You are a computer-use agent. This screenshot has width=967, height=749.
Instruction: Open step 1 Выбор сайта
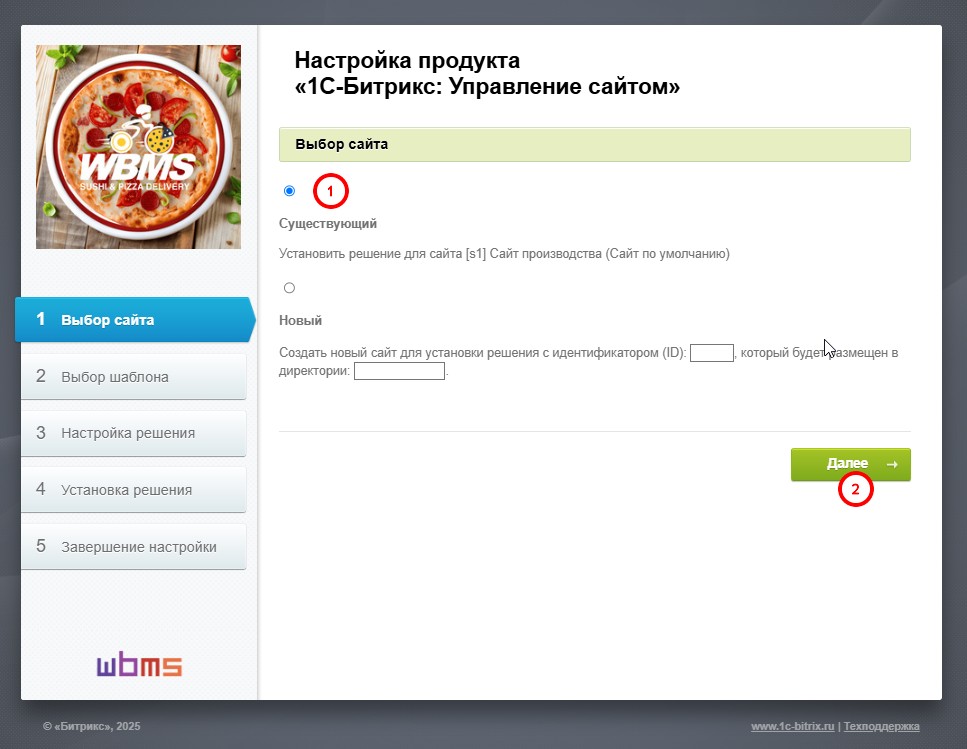coord(134,319)
